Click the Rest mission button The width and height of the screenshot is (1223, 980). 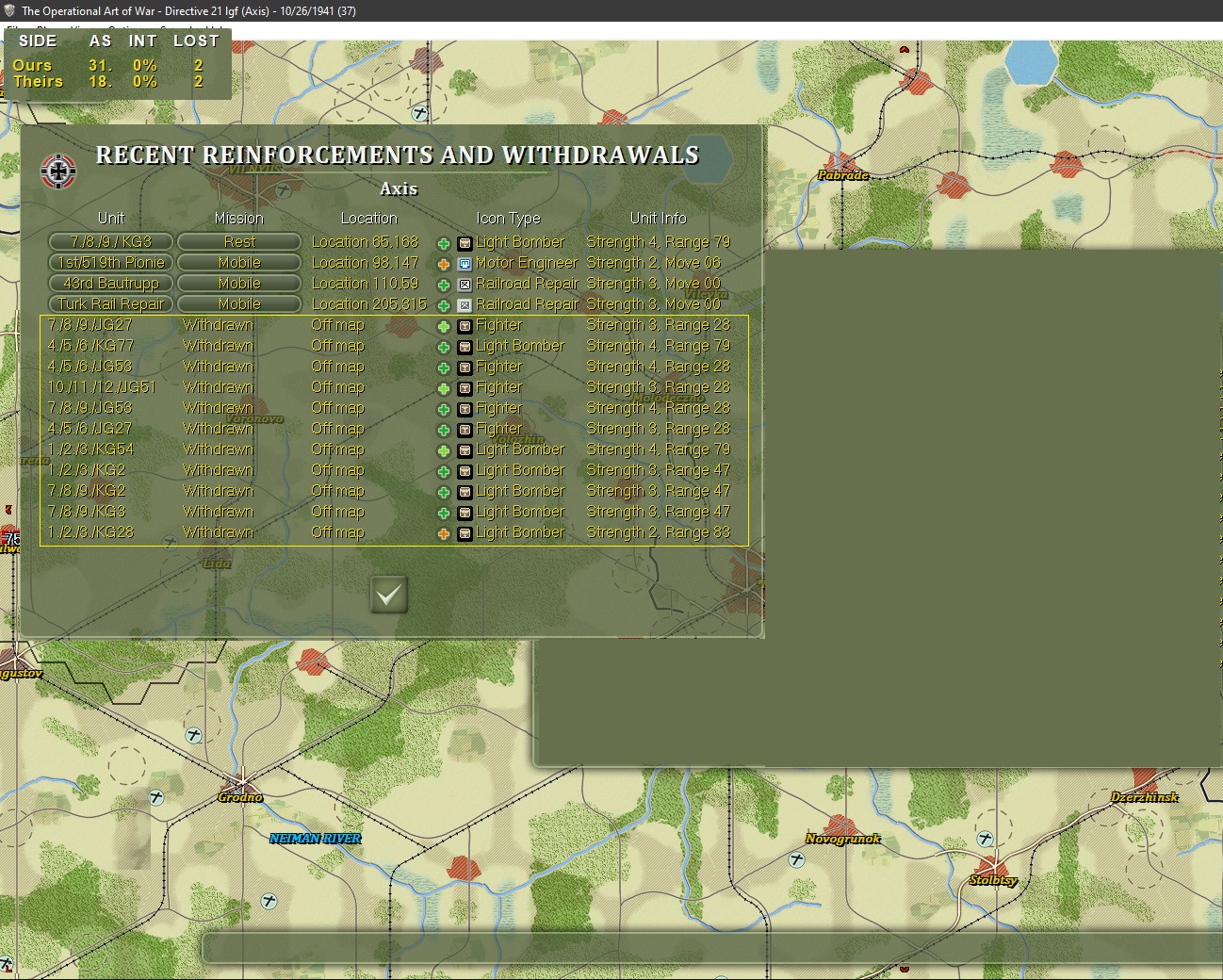coord(239,242)
